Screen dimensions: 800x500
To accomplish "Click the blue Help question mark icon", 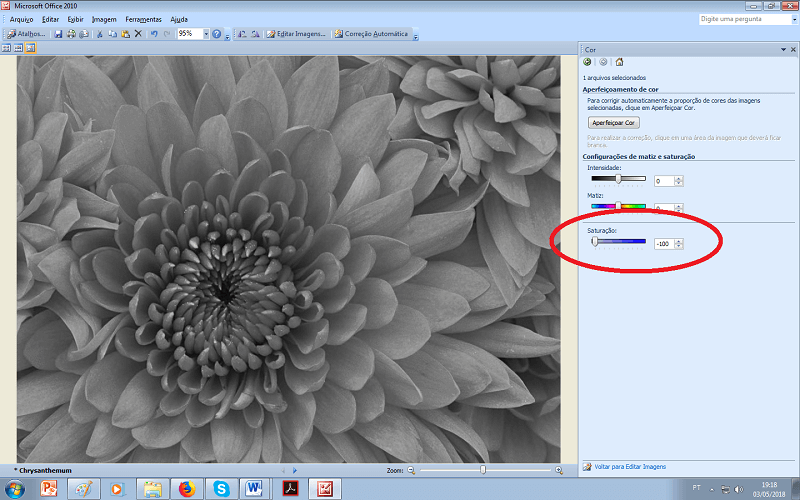I will coord(216,34).
